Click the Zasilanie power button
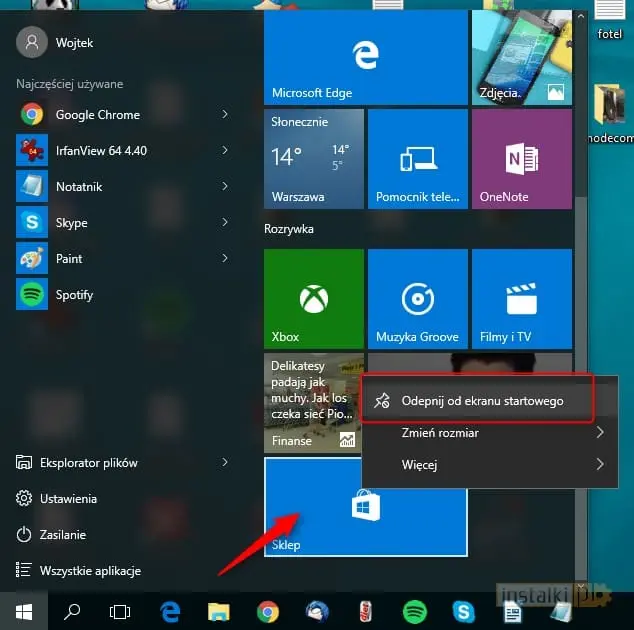Image resolution: width=634 pixels, height=630 pixels. pos(62,535)
